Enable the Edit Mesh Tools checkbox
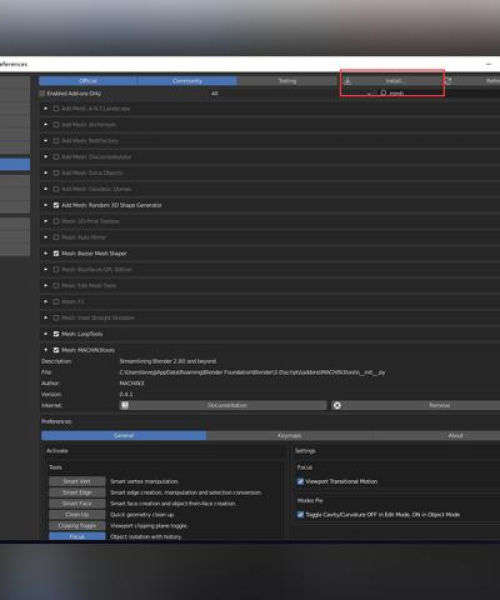This screenshot has width=500, height=600. [x=56, y=285]
